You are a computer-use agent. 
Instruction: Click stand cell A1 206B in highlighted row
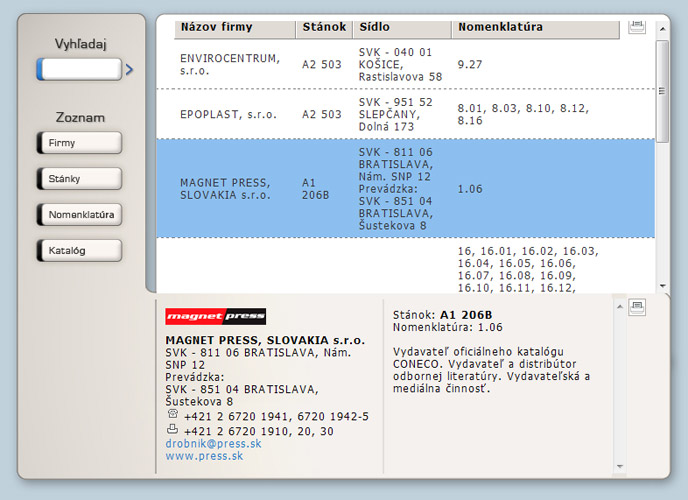(315, 189)
